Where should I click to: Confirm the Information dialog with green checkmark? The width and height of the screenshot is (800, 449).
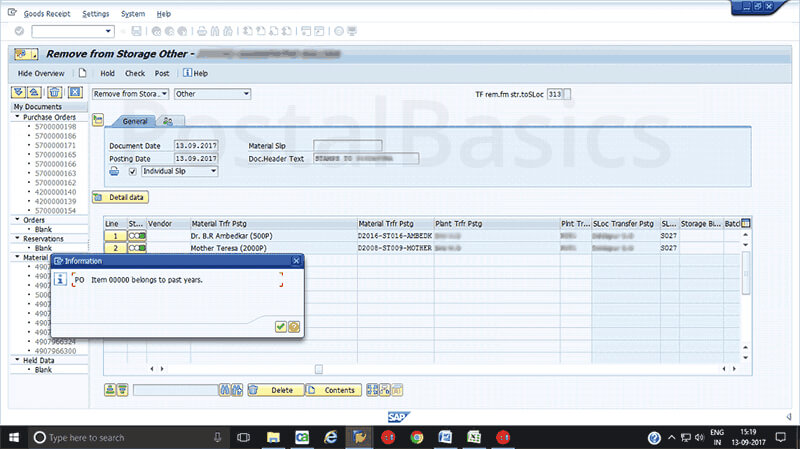tap(280, 325)
